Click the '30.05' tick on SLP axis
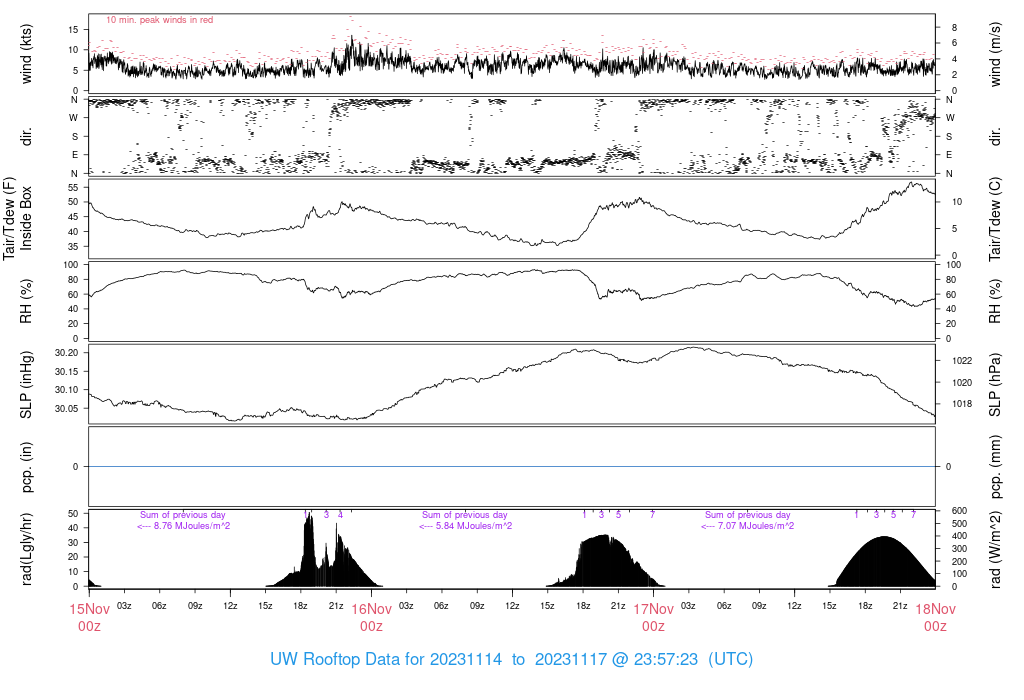This screenshot has width=1024, height=700. point(67,408)
